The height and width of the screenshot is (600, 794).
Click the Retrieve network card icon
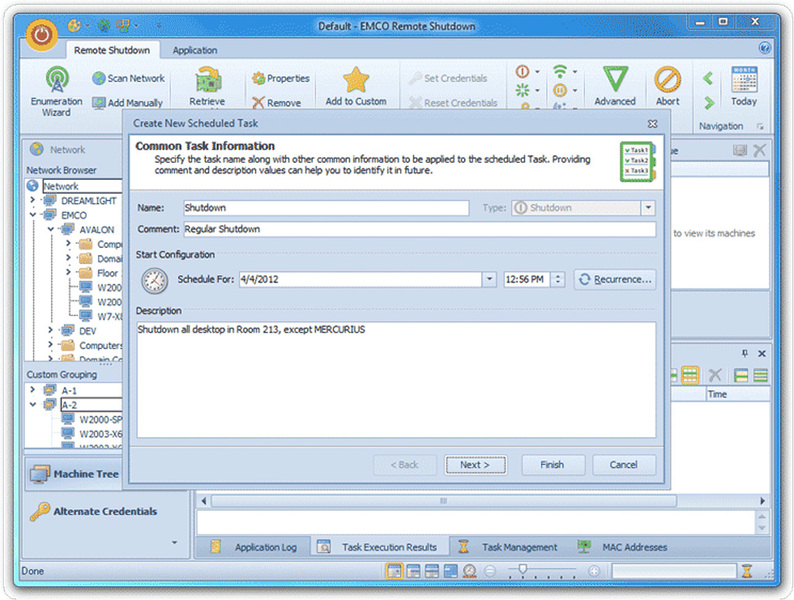pos(207,79)
